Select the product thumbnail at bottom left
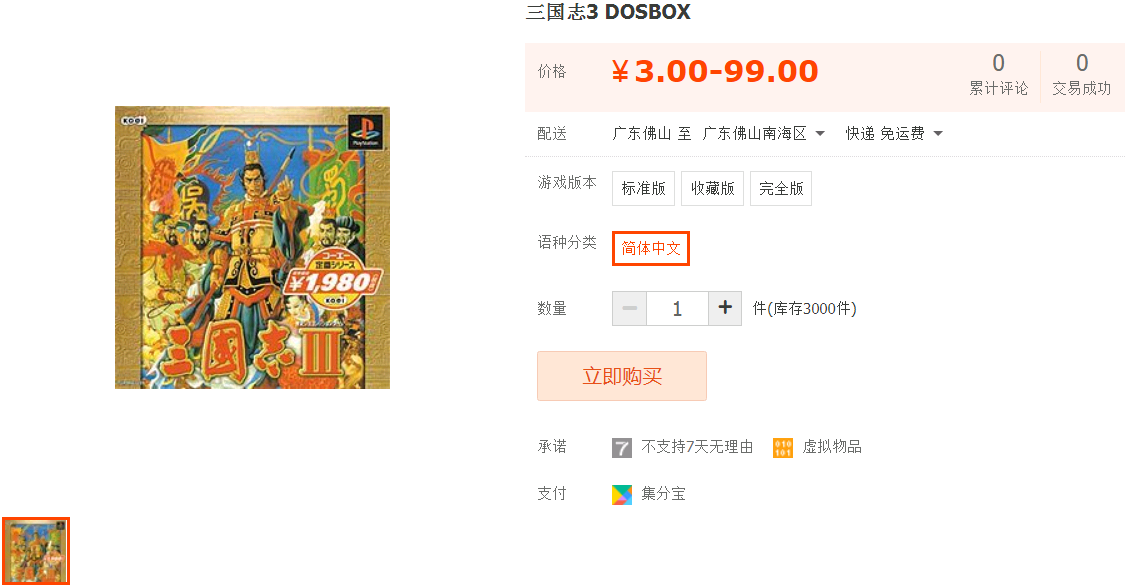 [x=36, y=551]
